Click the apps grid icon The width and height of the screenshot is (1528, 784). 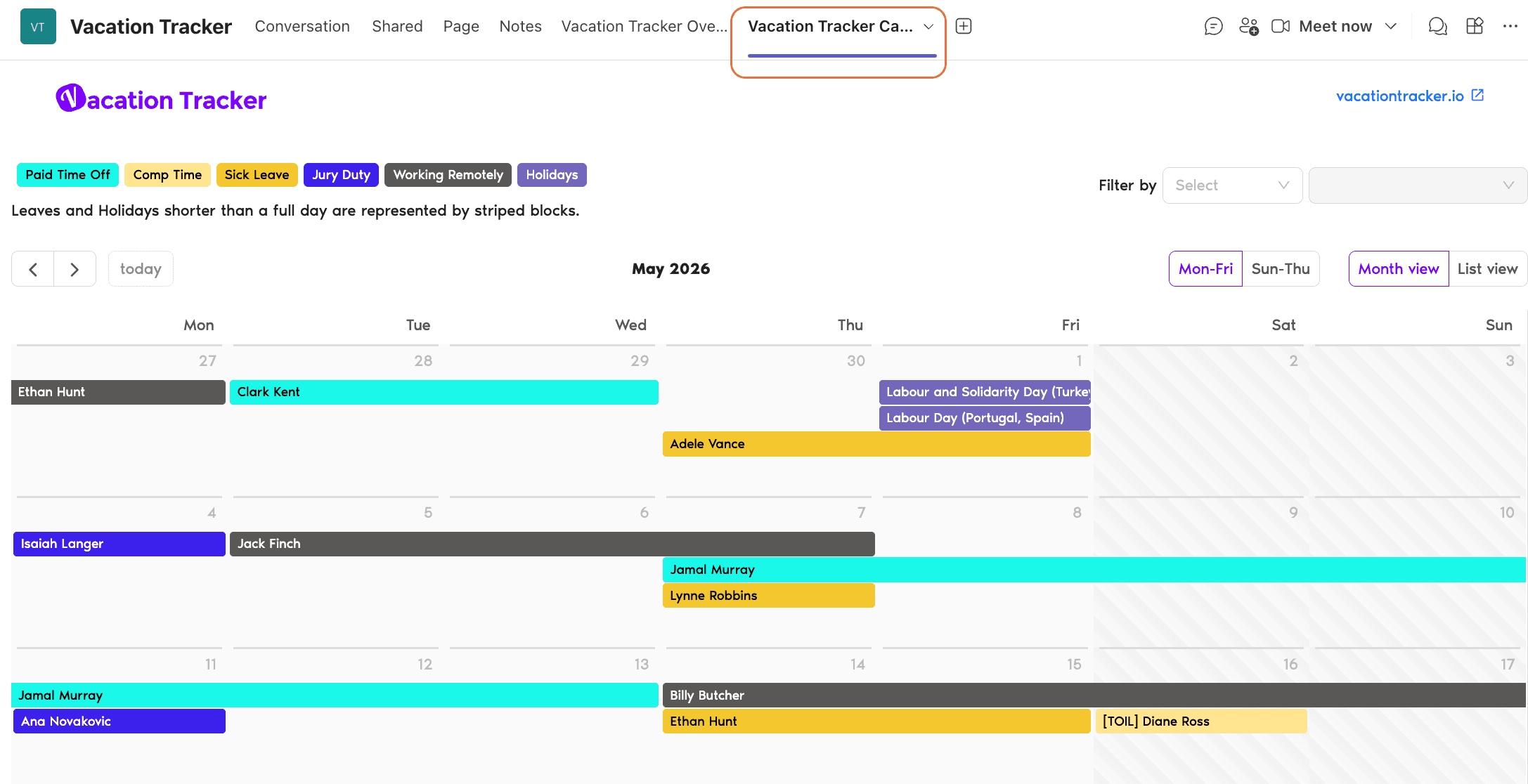pos(1475,27)
